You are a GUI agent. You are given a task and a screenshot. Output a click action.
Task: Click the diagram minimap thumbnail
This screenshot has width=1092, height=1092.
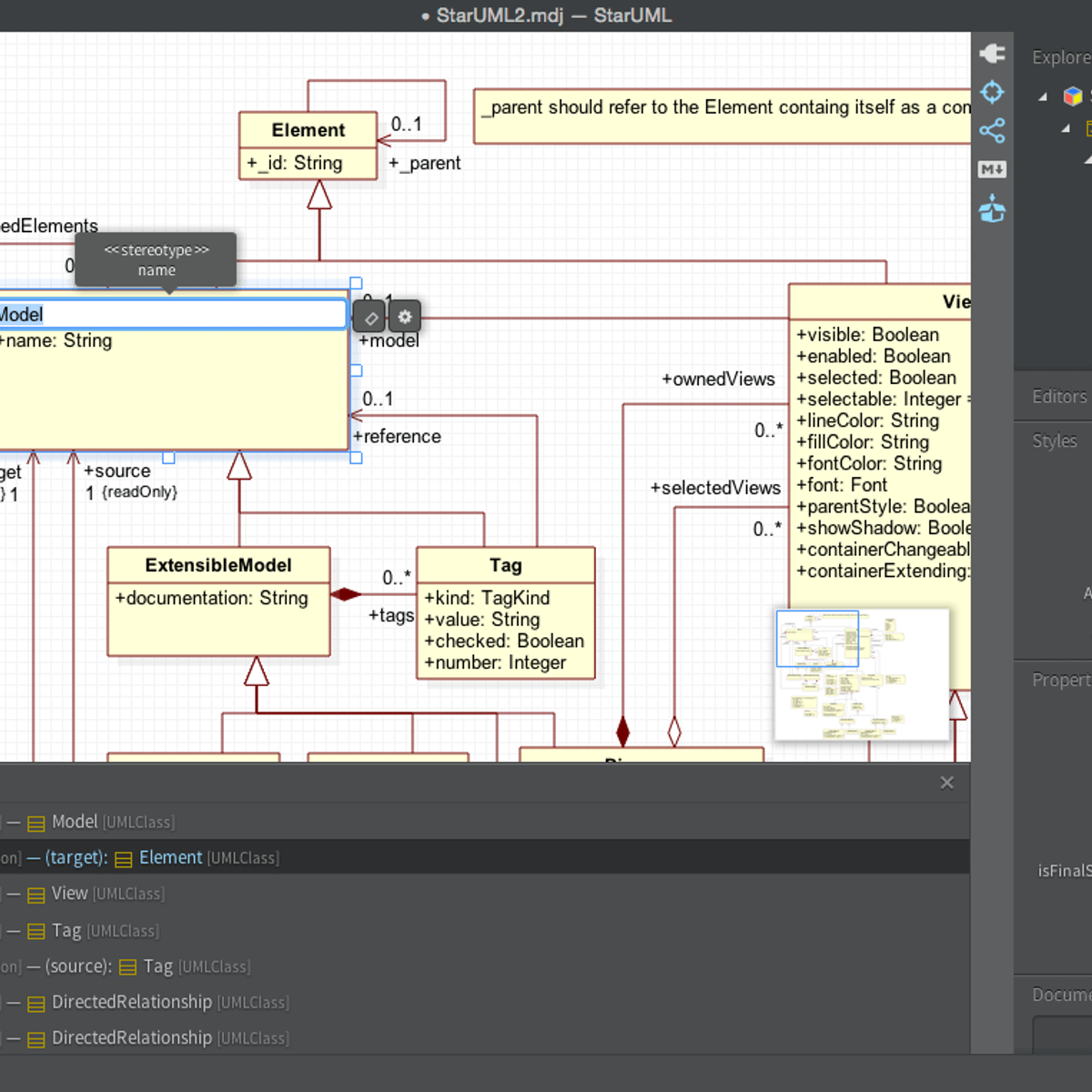coord(860,675)
